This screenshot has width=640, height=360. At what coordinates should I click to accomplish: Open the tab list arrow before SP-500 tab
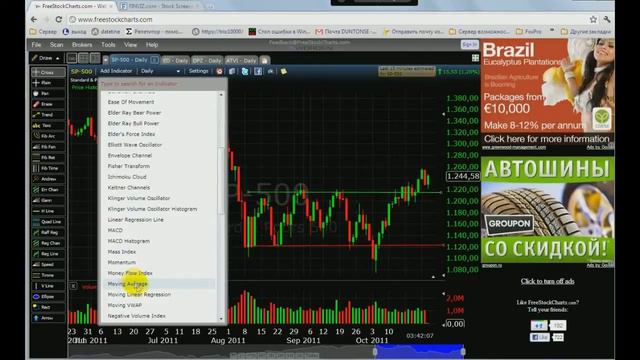pyautogui.click(x=105, y=60)
